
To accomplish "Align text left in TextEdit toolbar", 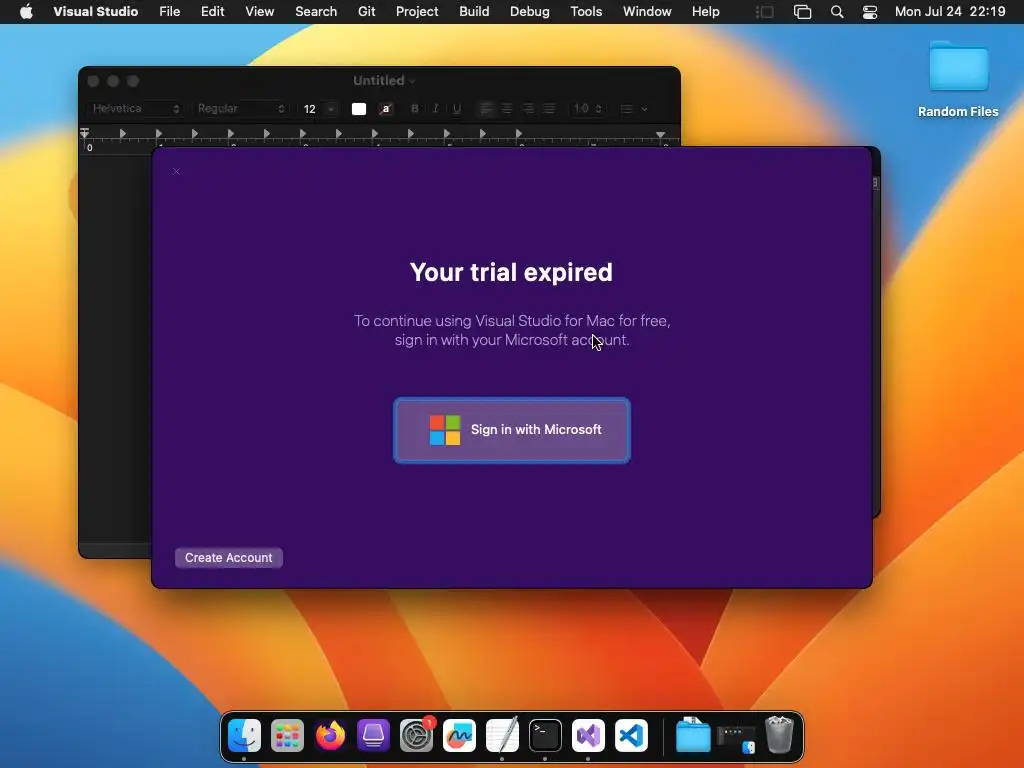I will point(486,109).
